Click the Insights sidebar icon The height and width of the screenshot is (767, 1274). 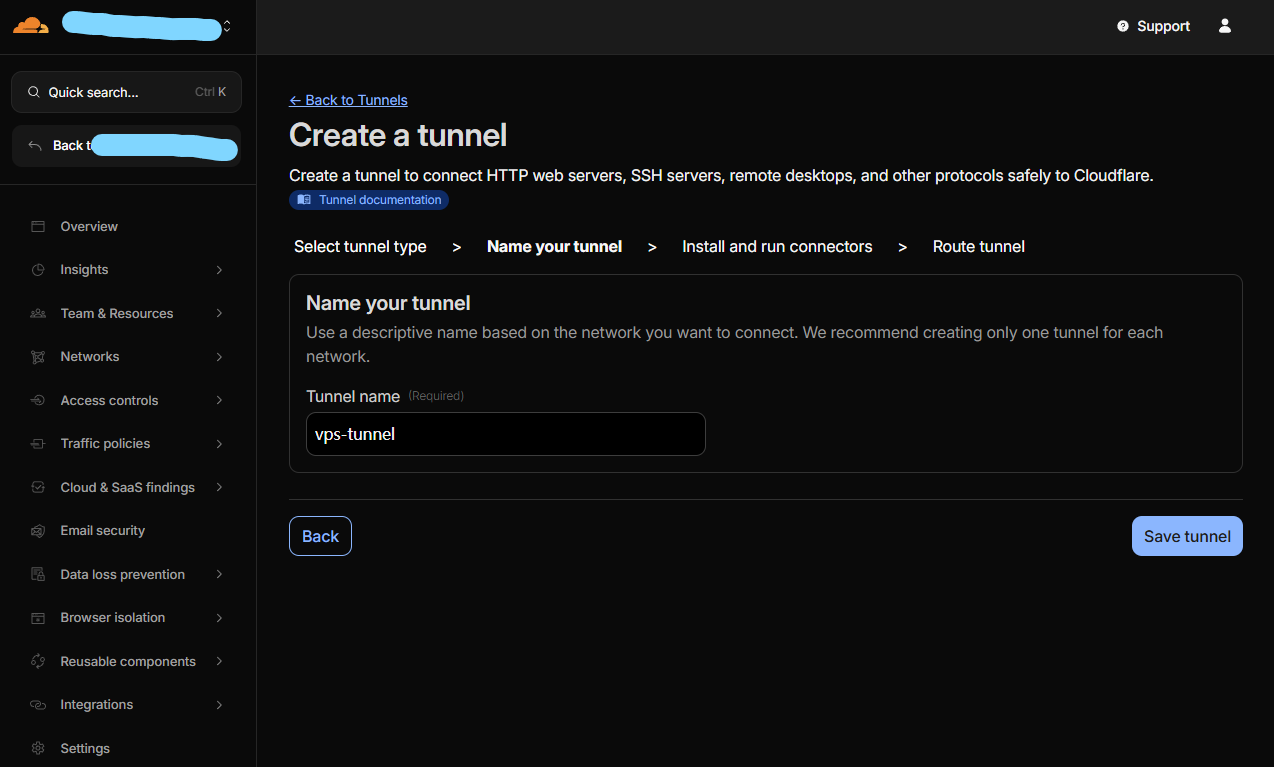tap(38, 270)
